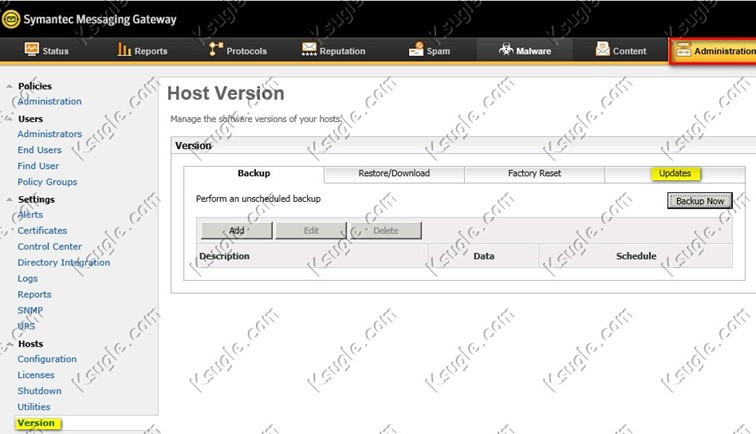
Task: Click the Schedule column header
Action: click(636, 256)
